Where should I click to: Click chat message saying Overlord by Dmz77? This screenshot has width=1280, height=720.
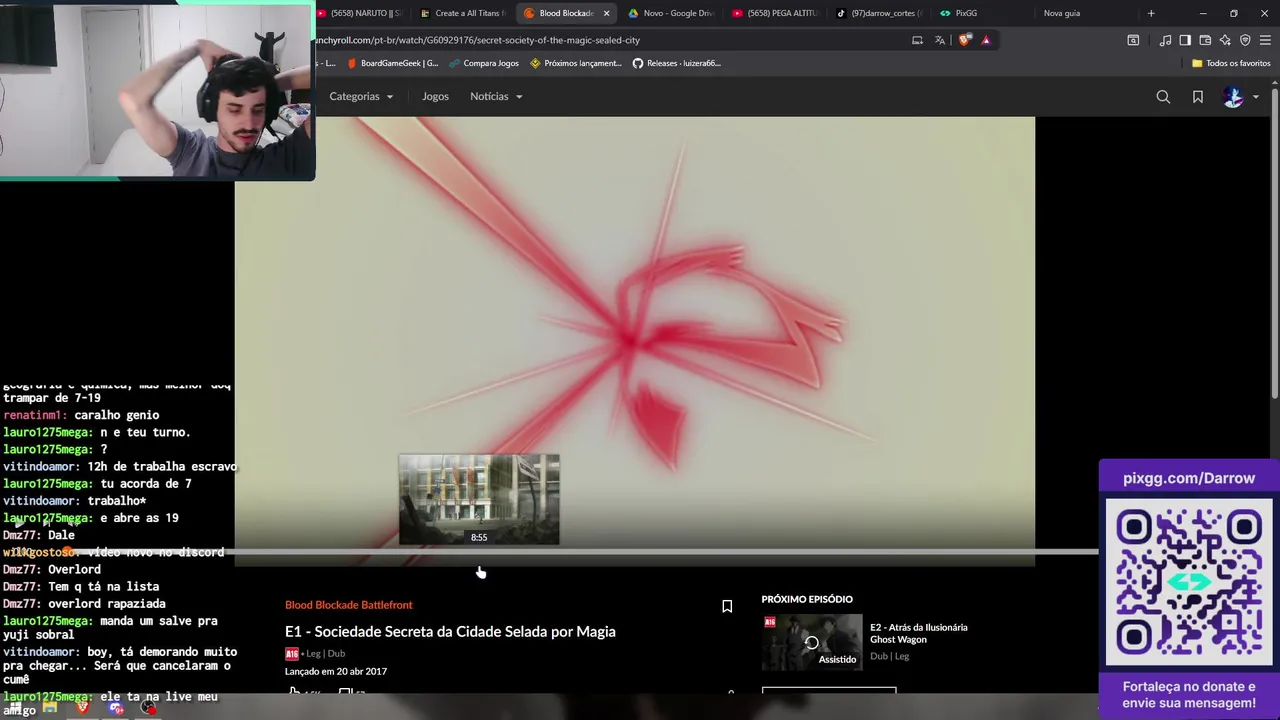click(52, 570)
